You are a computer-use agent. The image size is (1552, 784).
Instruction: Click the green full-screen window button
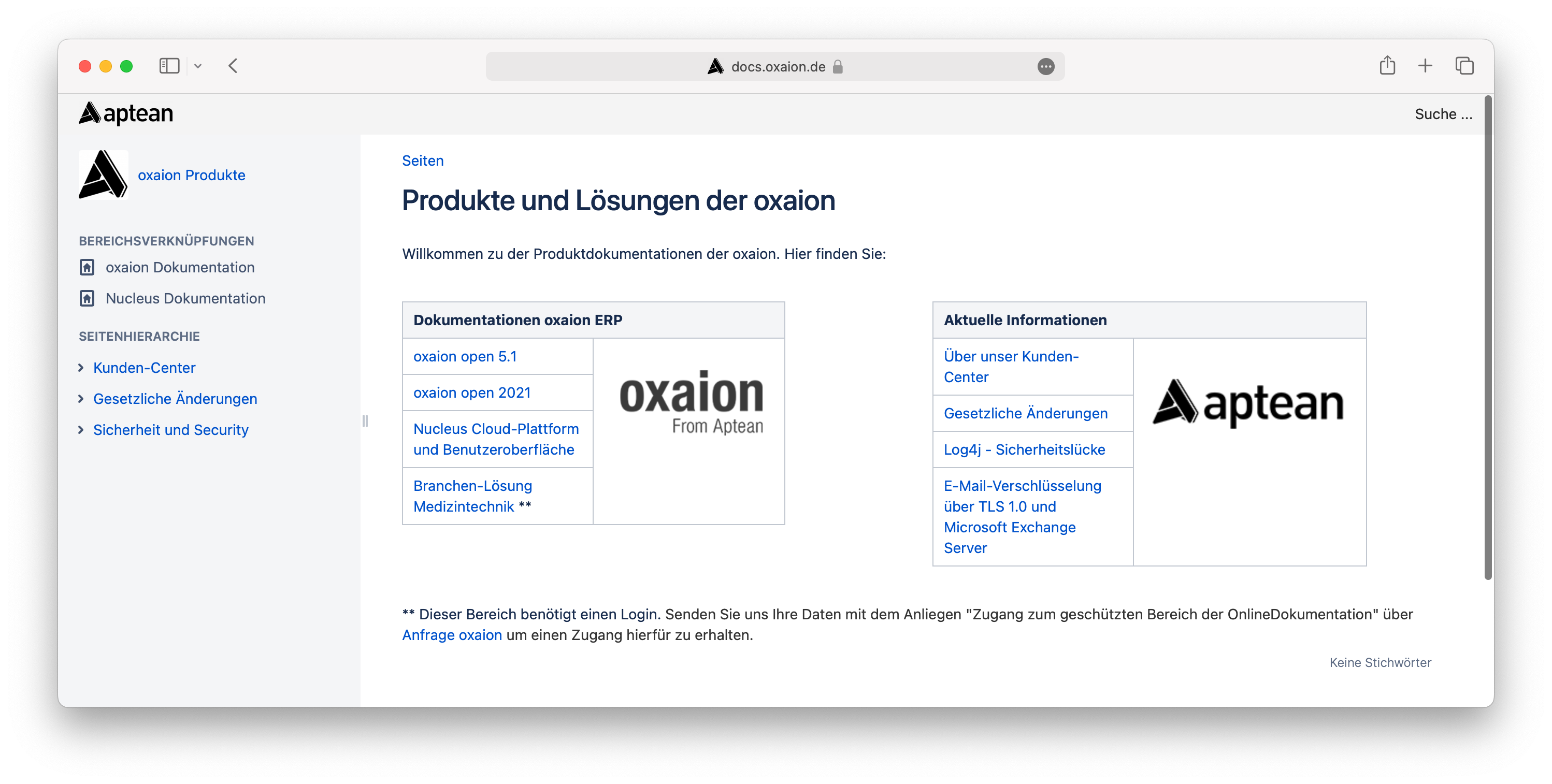pos(126,66)
